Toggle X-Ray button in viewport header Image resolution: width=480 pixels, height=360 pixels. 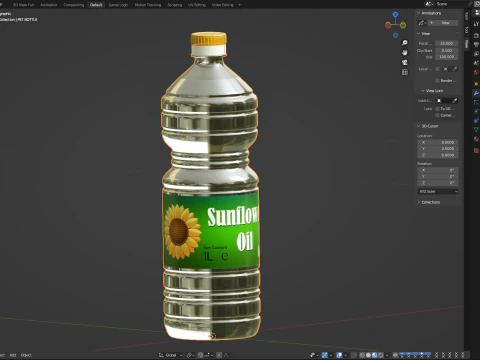(354, 355)
